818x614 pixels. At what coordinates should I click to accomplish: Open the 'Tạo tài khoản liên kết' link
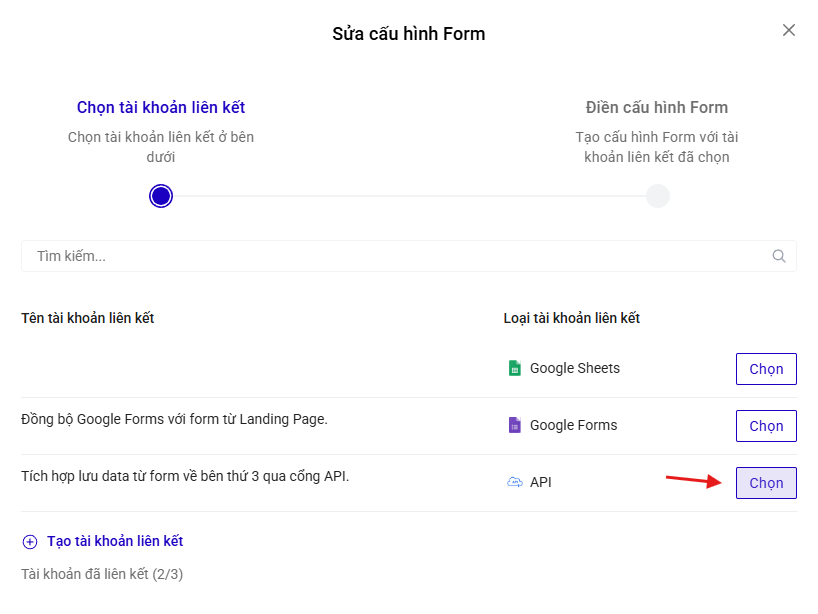click(115, 541)
